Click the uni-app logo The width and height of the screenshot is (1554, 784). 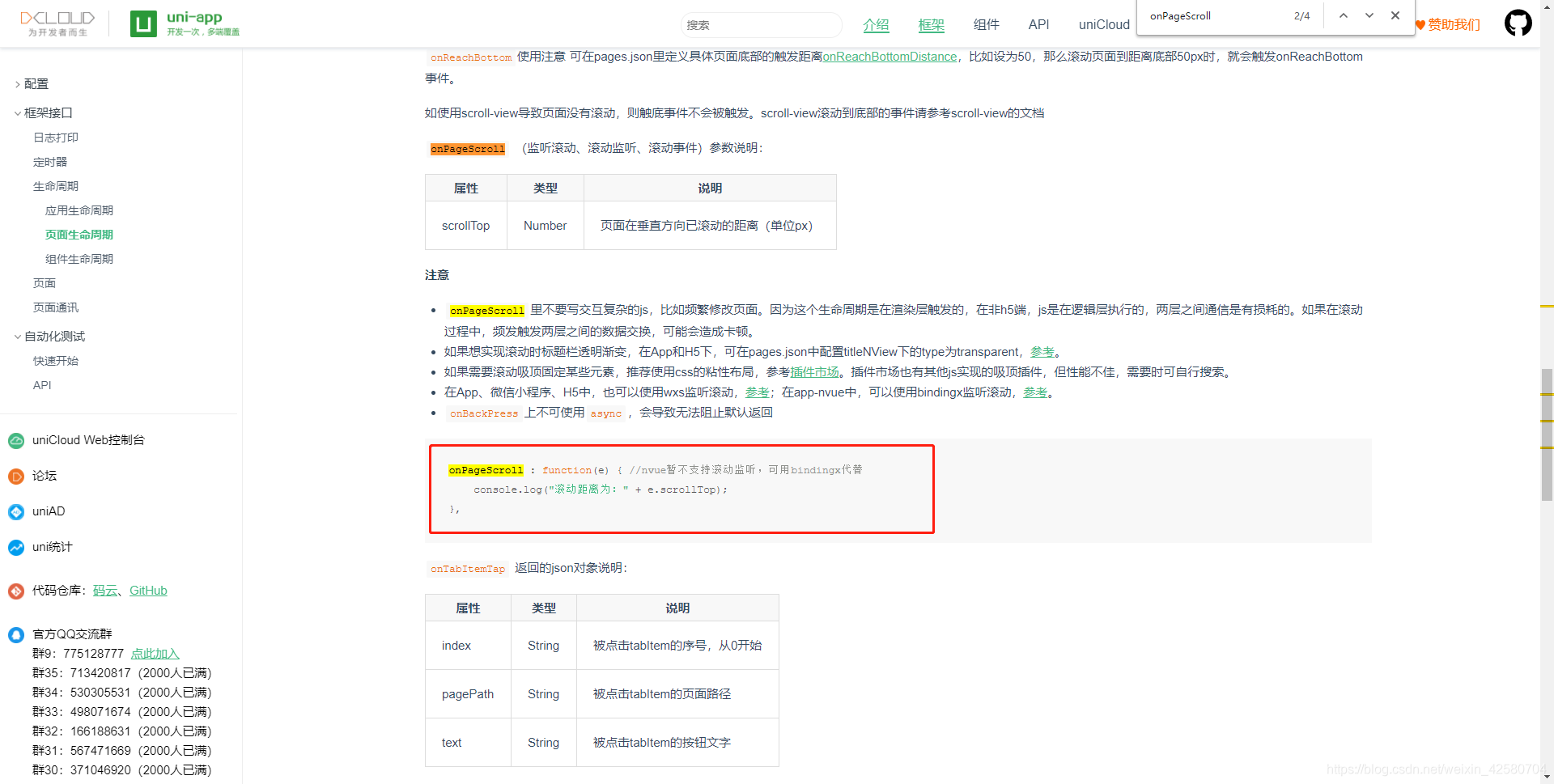[185, 23]
